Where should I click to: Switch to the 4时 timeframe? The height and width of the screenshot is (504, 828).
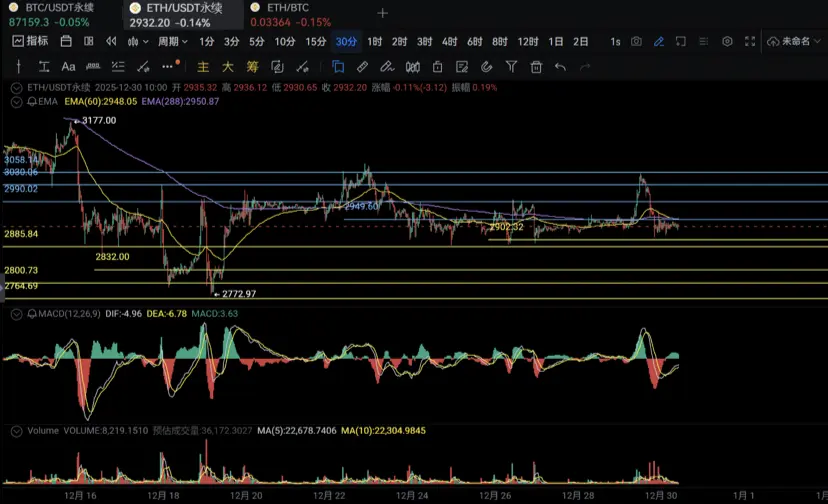point(449,41)
